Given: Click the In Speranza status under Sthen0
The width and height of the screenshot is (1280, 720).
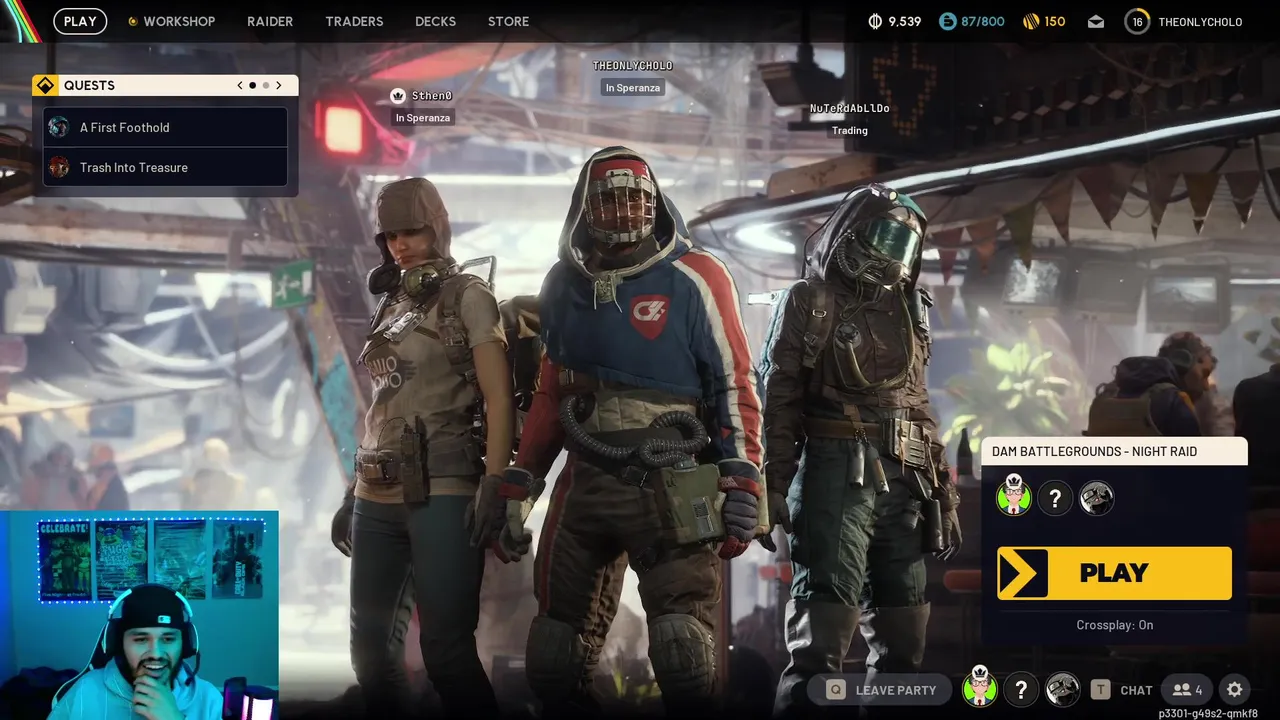Looking at the screenshot, I should coord(423,118).
